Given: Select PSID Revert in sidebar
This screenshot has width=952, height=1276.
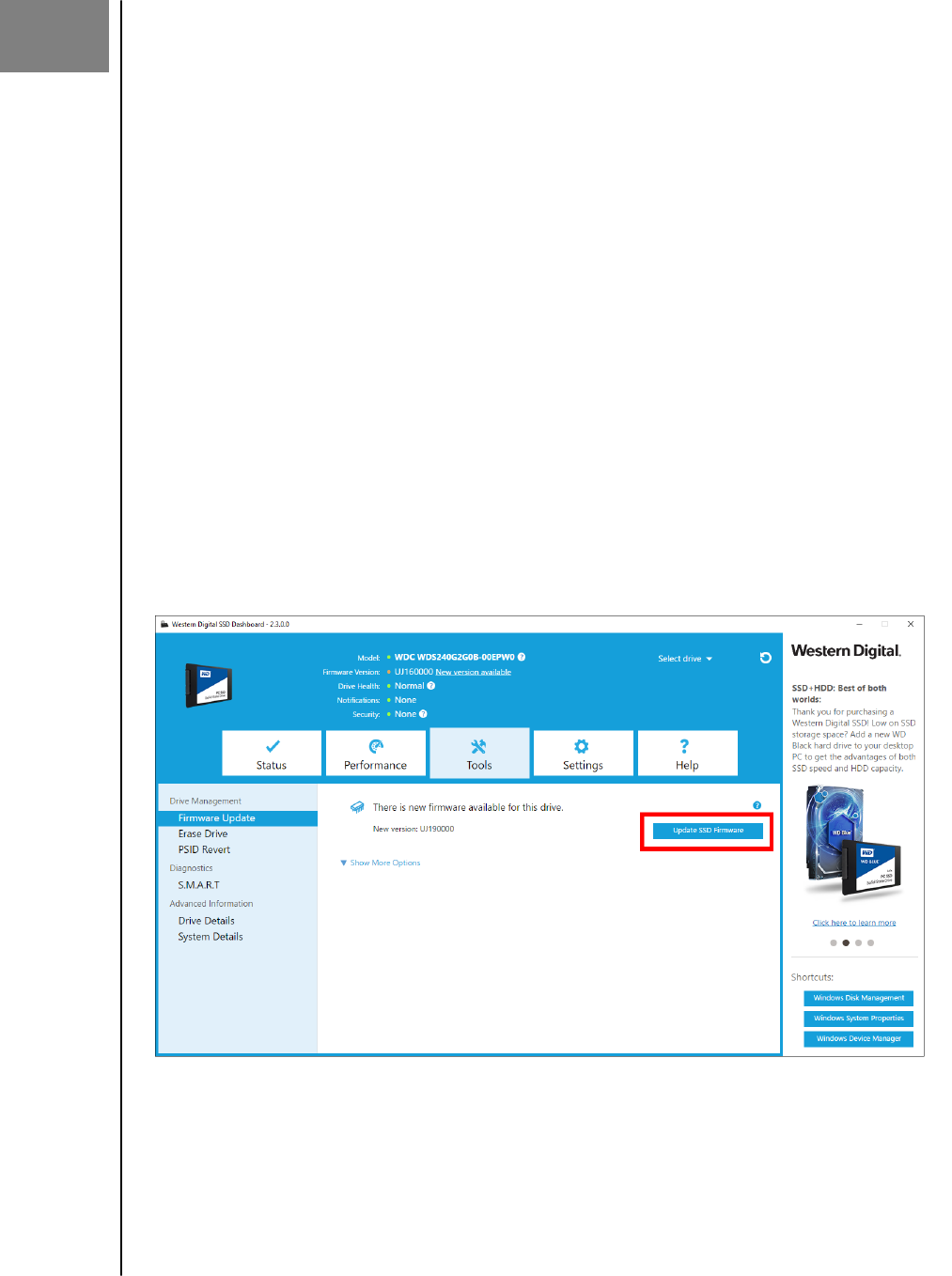Looking at the screenshot, I should pos(204,849).
